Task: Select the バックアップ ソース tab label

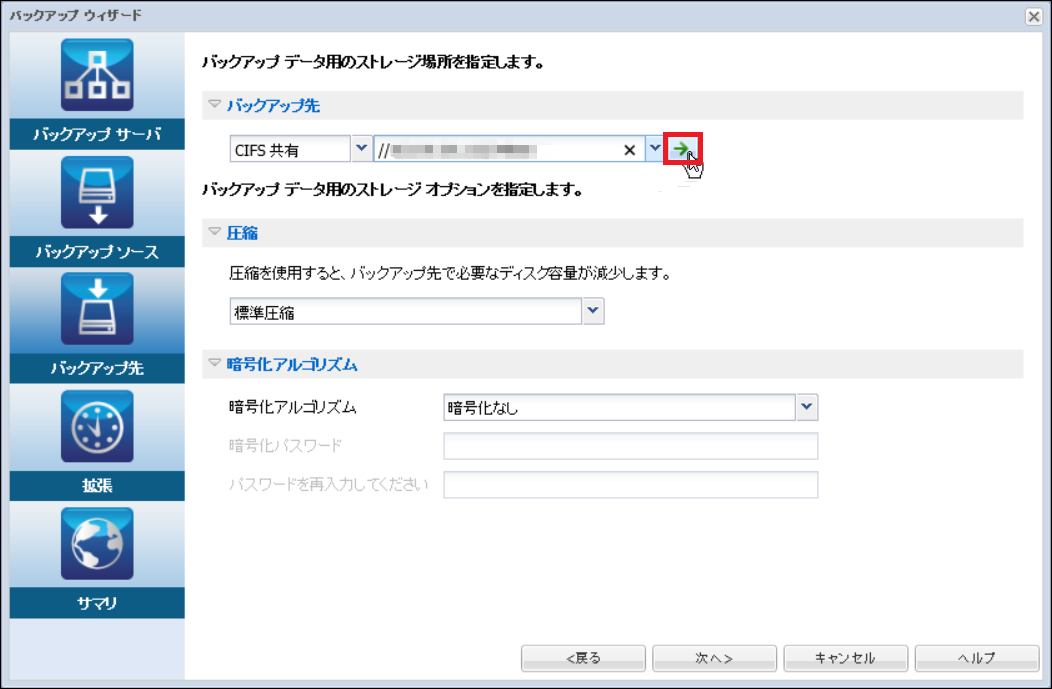Action: (97, 252)
